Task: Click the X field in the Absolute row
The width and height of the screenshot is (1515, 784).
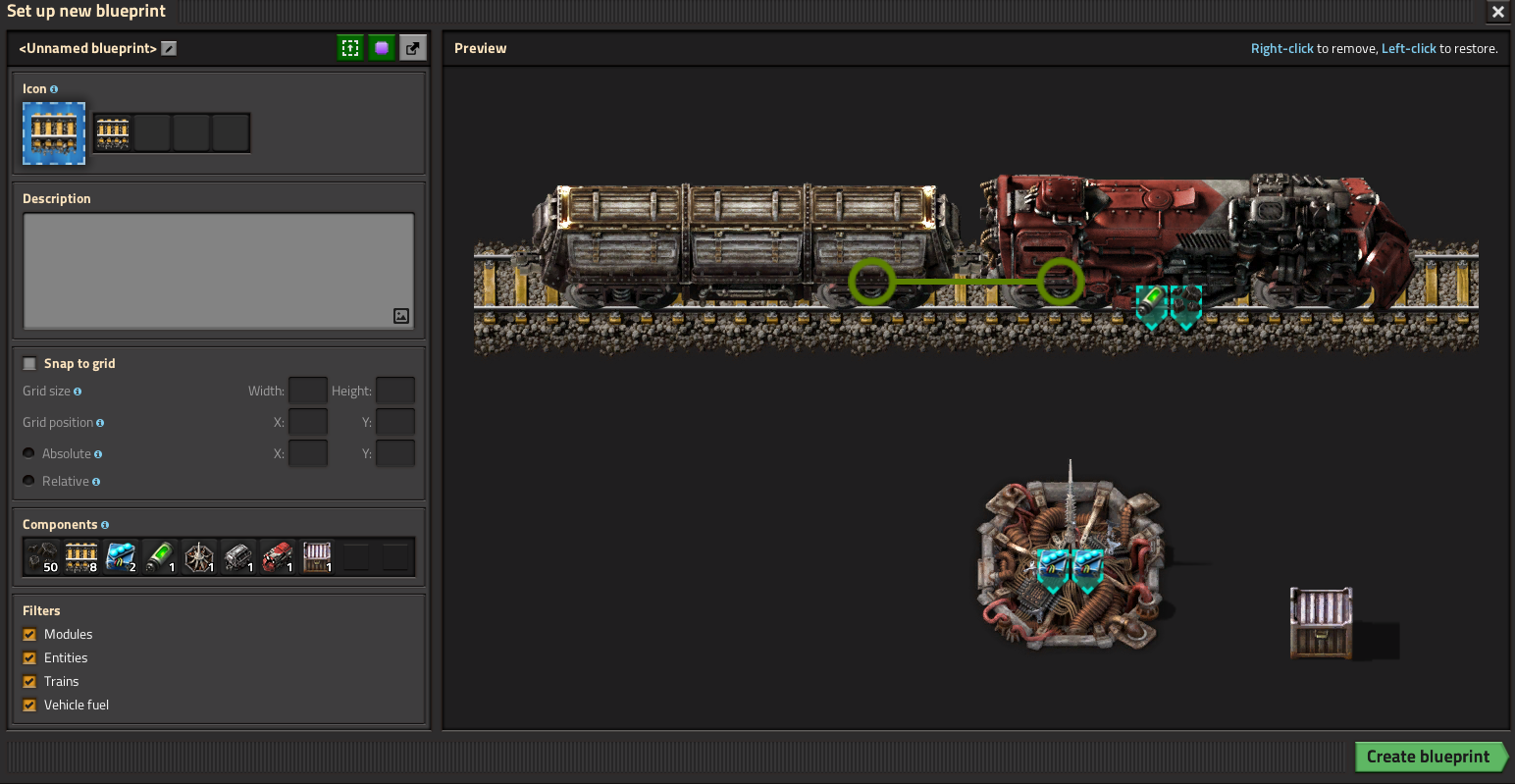Action: pos(307,453)
